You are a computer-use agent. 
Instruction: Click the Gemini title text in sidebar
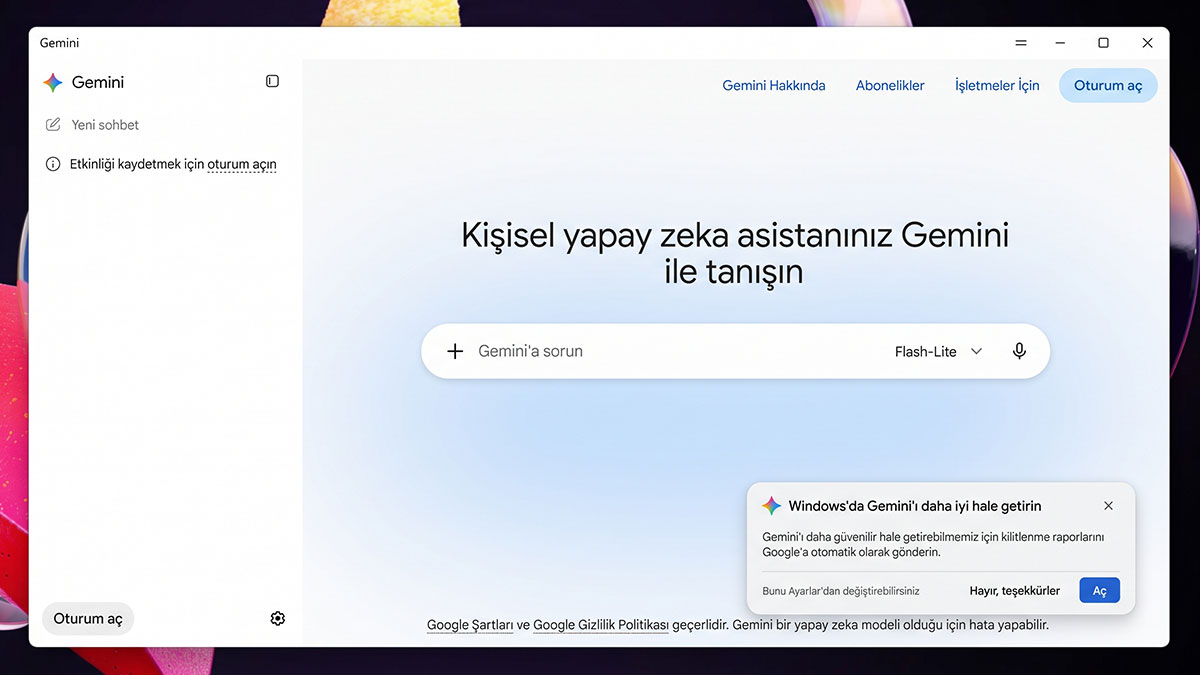[98, 83]
